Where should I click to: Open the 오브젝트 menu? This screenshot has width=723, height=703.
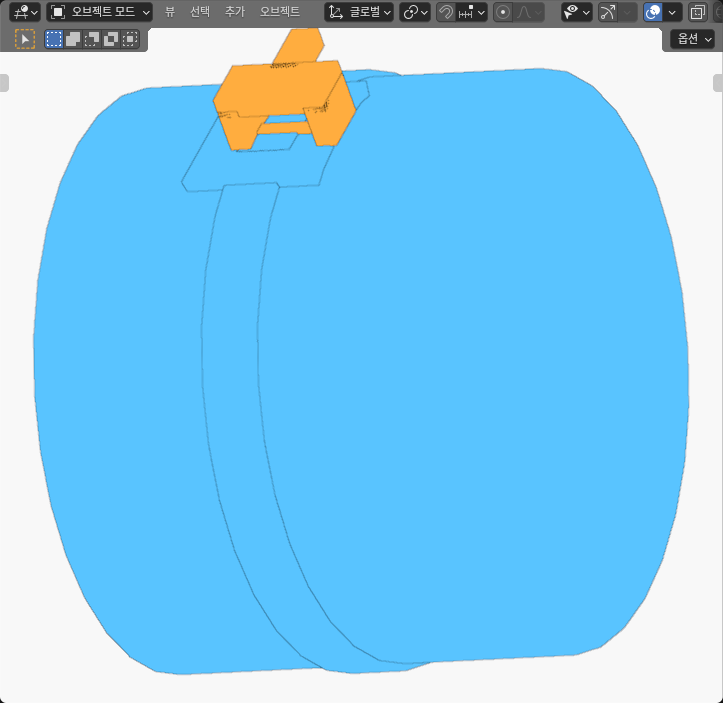point(279,12)
